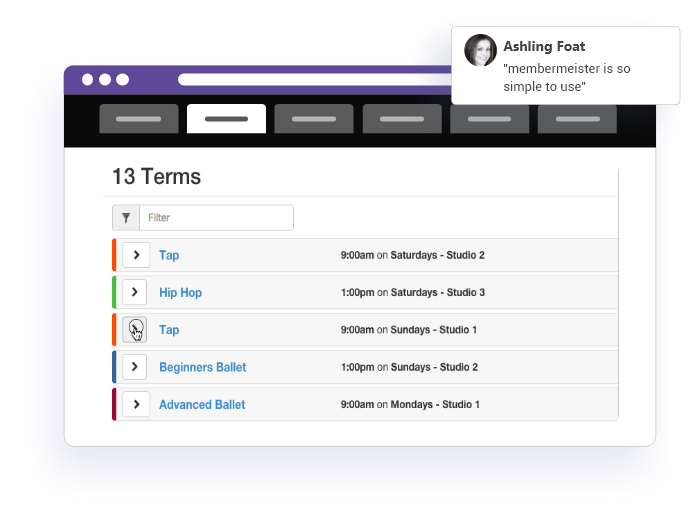Select the last gray navigation tab

coord(577,119)
